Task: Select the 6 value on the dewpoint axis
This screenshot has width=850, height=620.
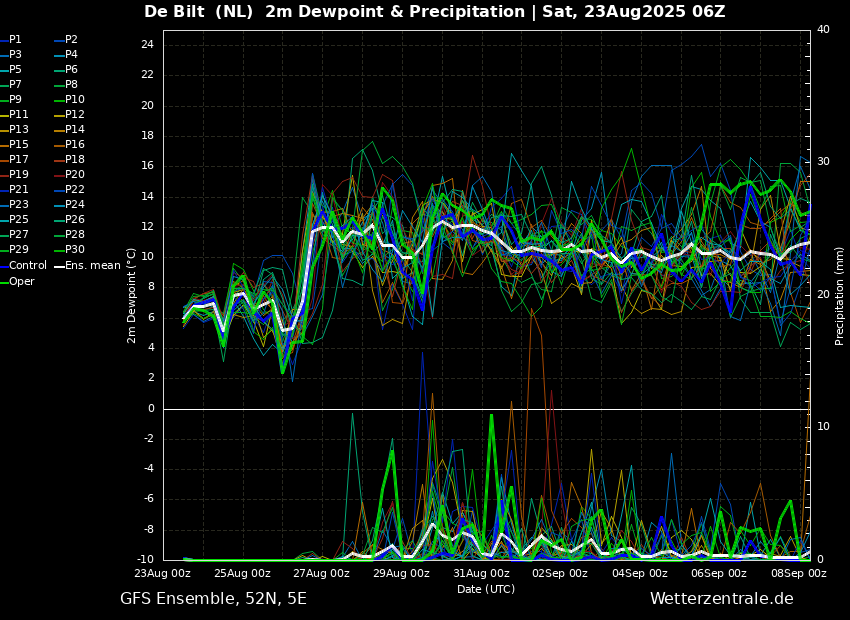Action: click(151, 318)
